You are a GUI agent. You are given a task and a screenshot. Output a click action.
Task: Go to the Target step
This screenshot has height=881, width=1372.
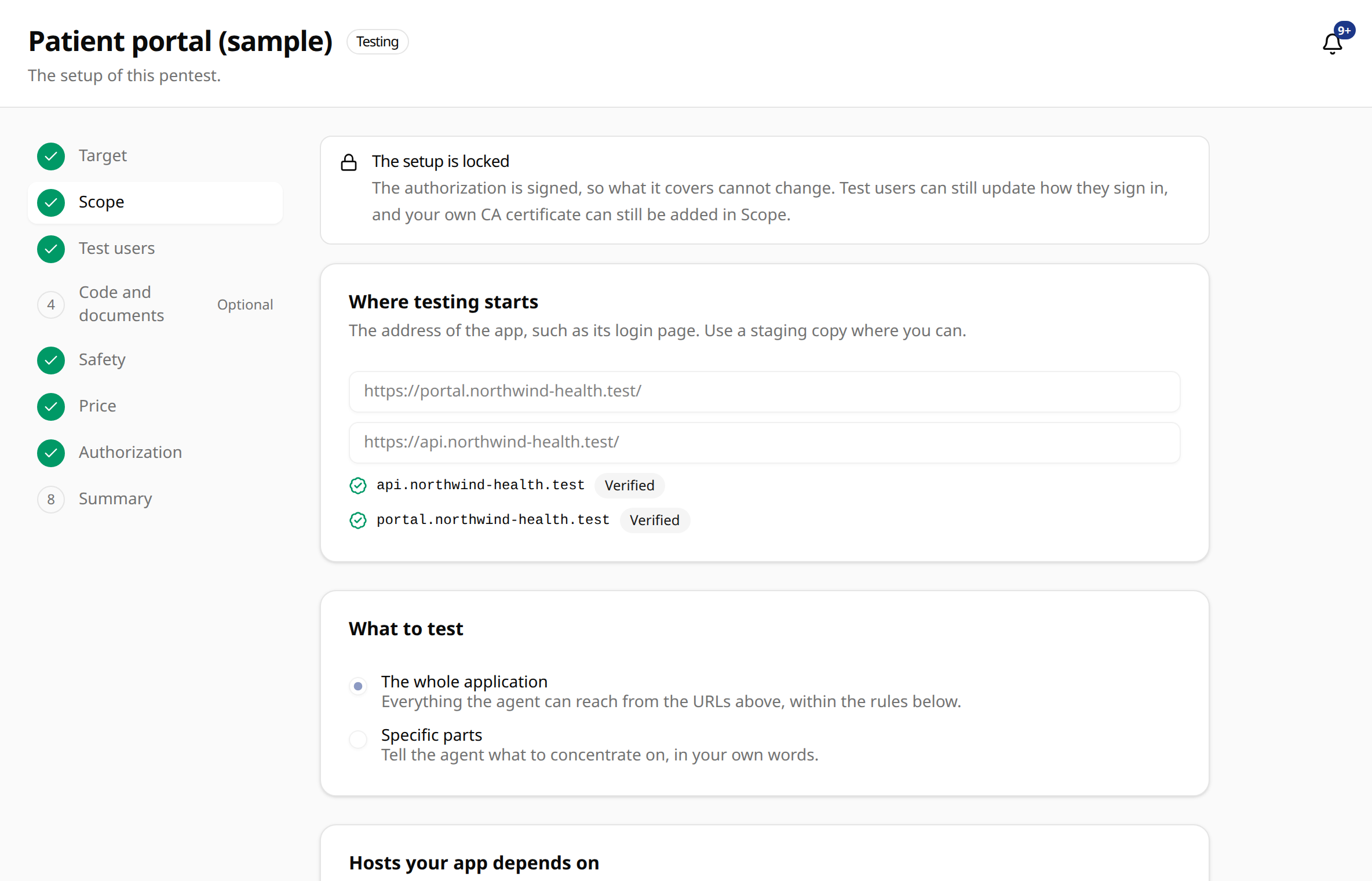pos(155,156)
